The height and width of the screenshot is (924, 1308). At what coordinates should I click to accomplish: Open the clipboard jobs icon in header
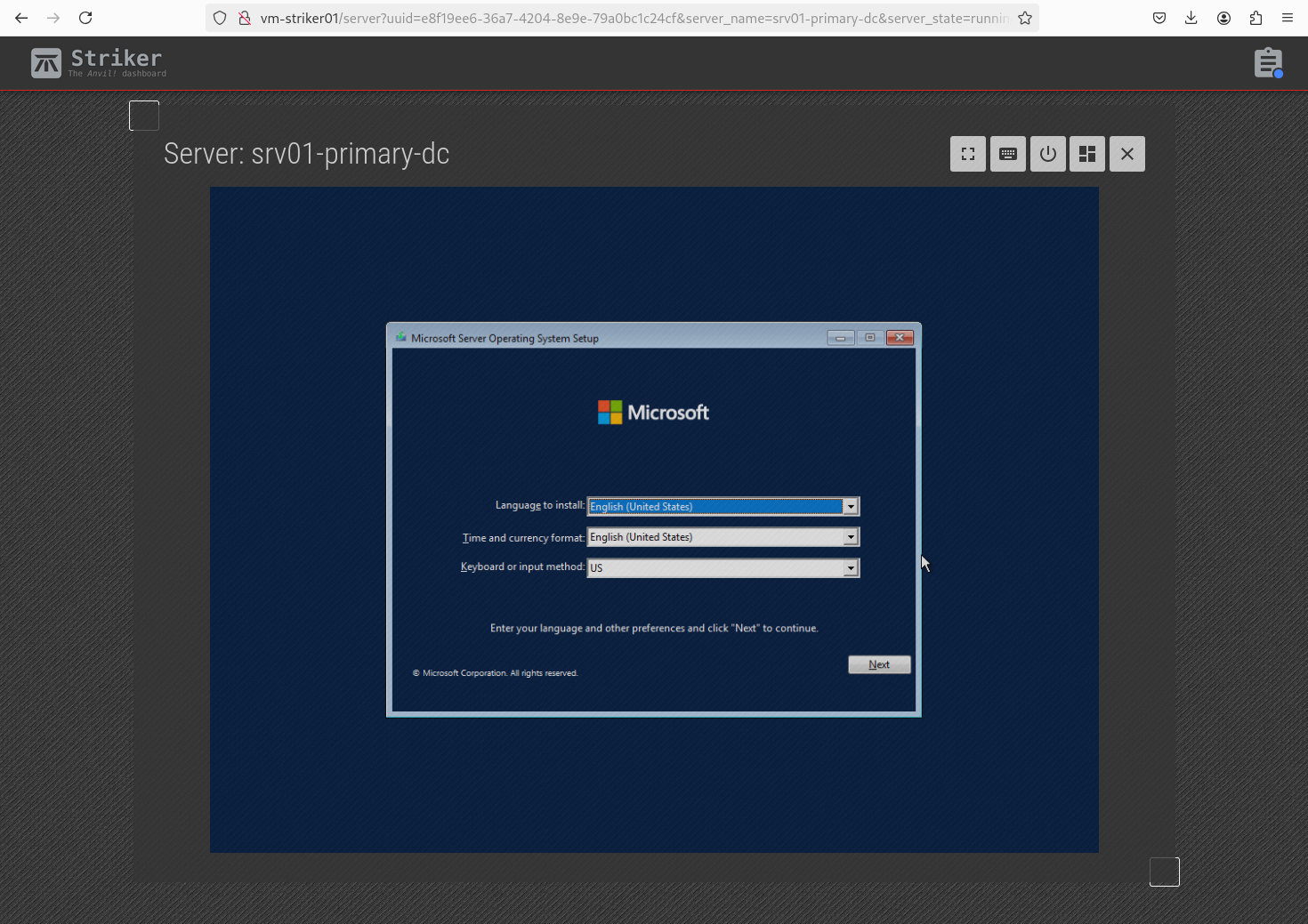coord(1268,63)
